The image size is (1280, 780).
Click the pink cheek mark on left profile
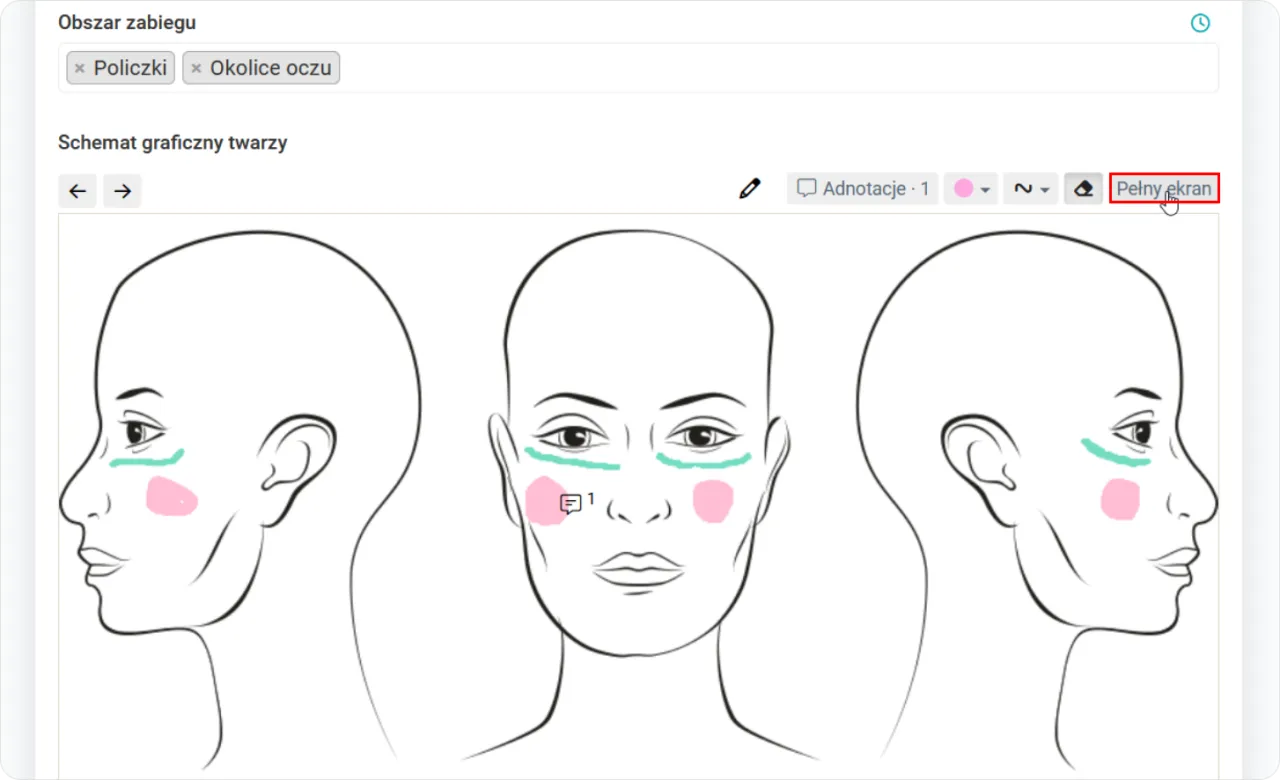[x=171, y=496]
